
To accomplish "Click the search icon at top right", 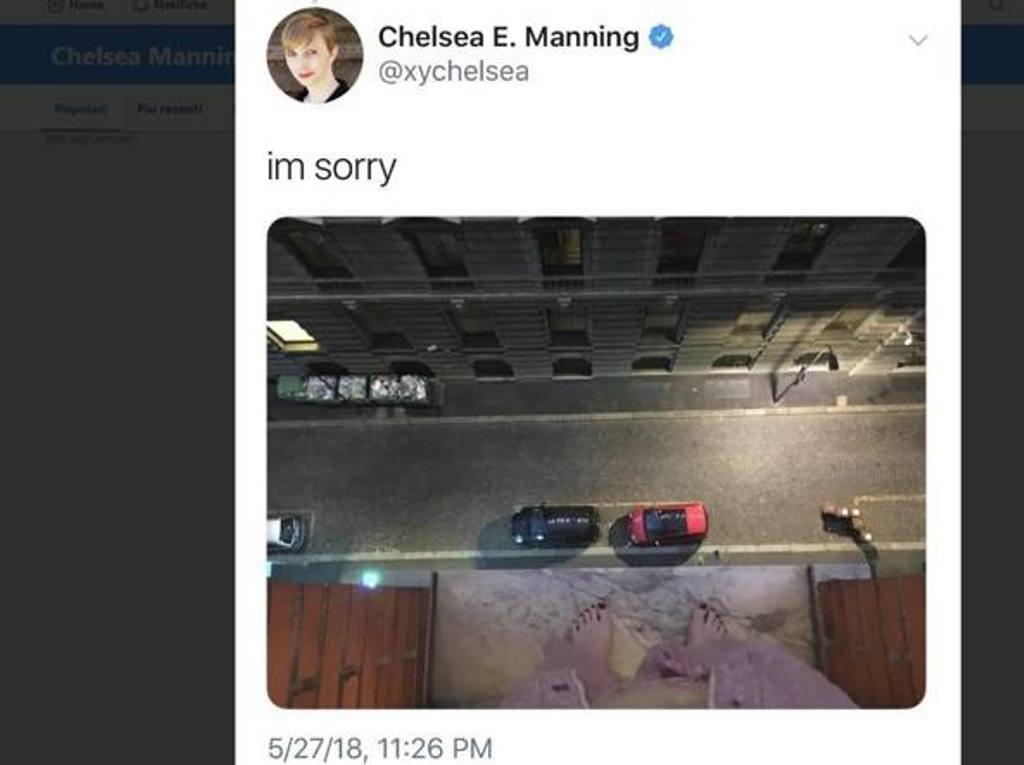I will point(997,5).
